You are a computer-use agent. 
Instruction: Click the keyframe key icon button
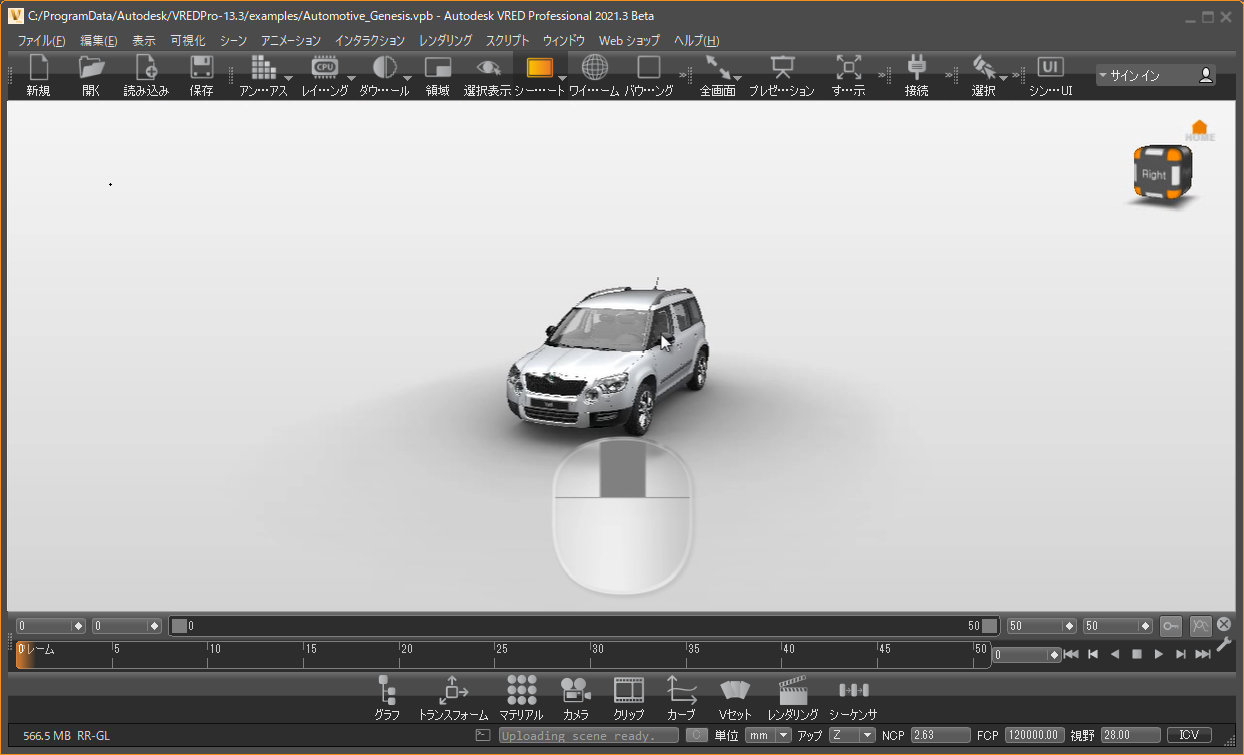coord(1171,626)
